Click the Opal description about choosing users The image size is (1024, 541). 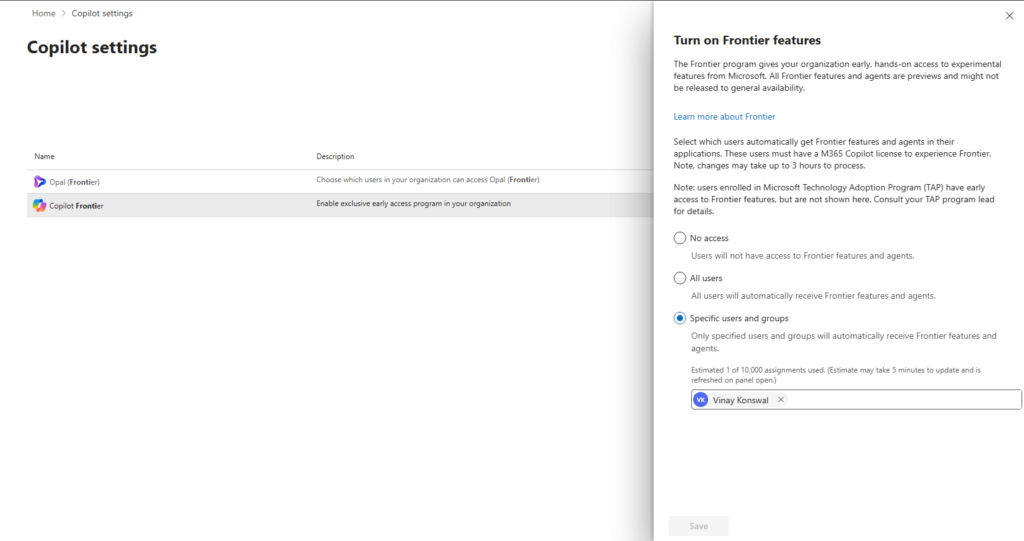pyautogui.click(x=428, y=180)
